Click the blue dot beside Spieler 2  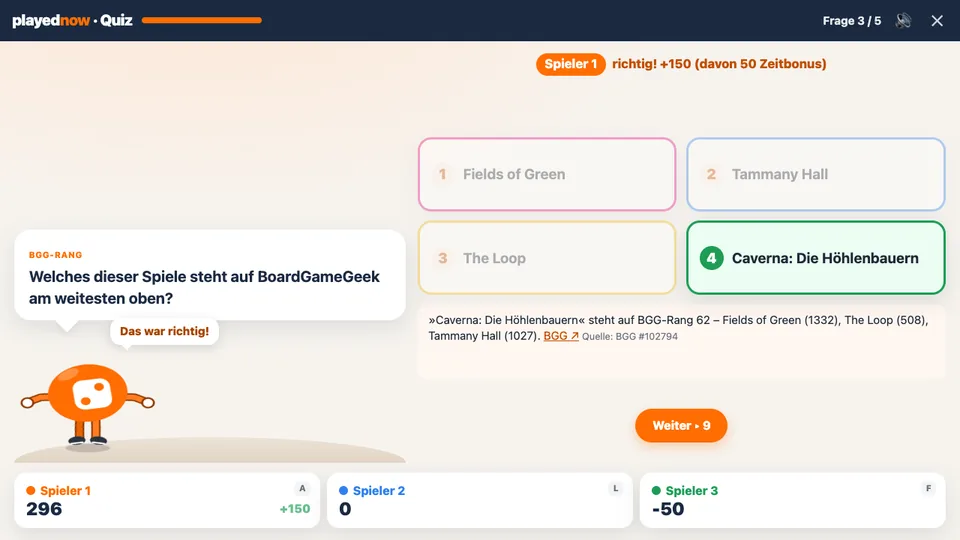pyautogui.click(x=343, y=490)
